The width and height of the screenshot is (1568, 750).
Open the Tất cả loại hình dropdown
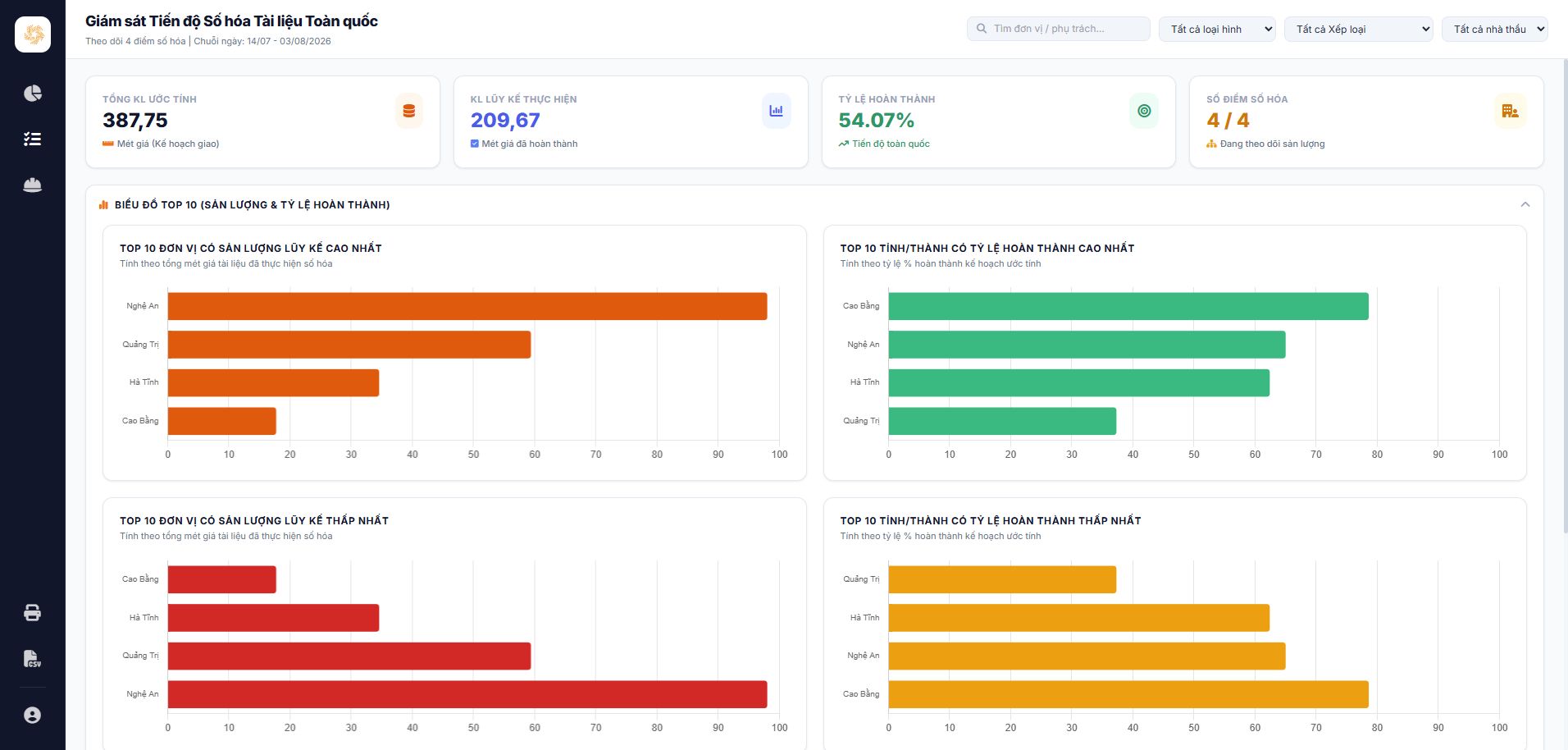pyautogui.click(x=1217, y=29)
